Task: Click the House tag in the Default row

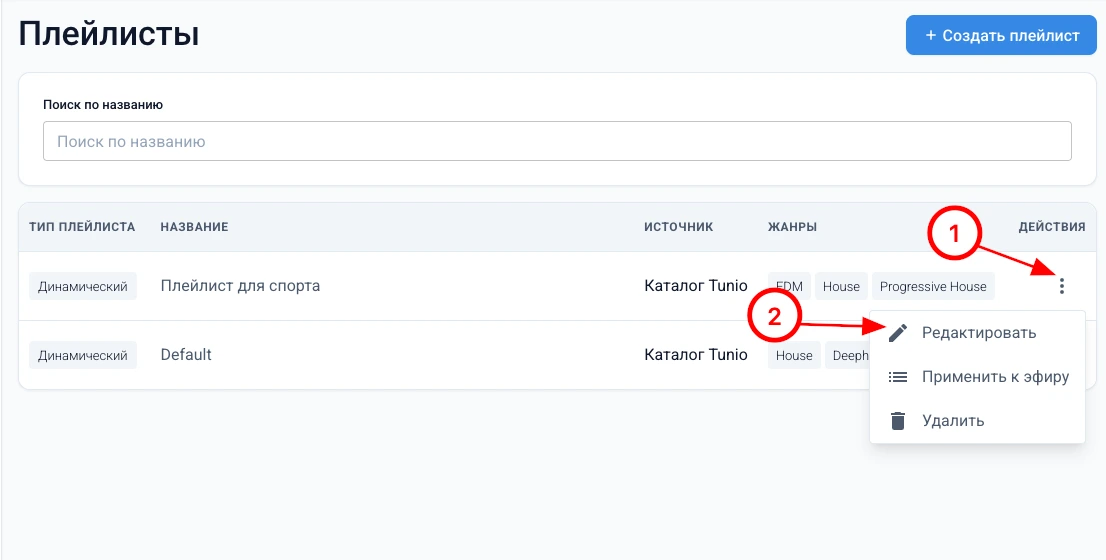Action: 794,355
